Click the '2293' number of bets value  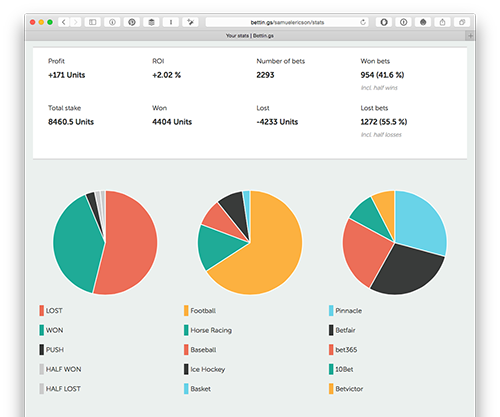click(x=265, y=75)
